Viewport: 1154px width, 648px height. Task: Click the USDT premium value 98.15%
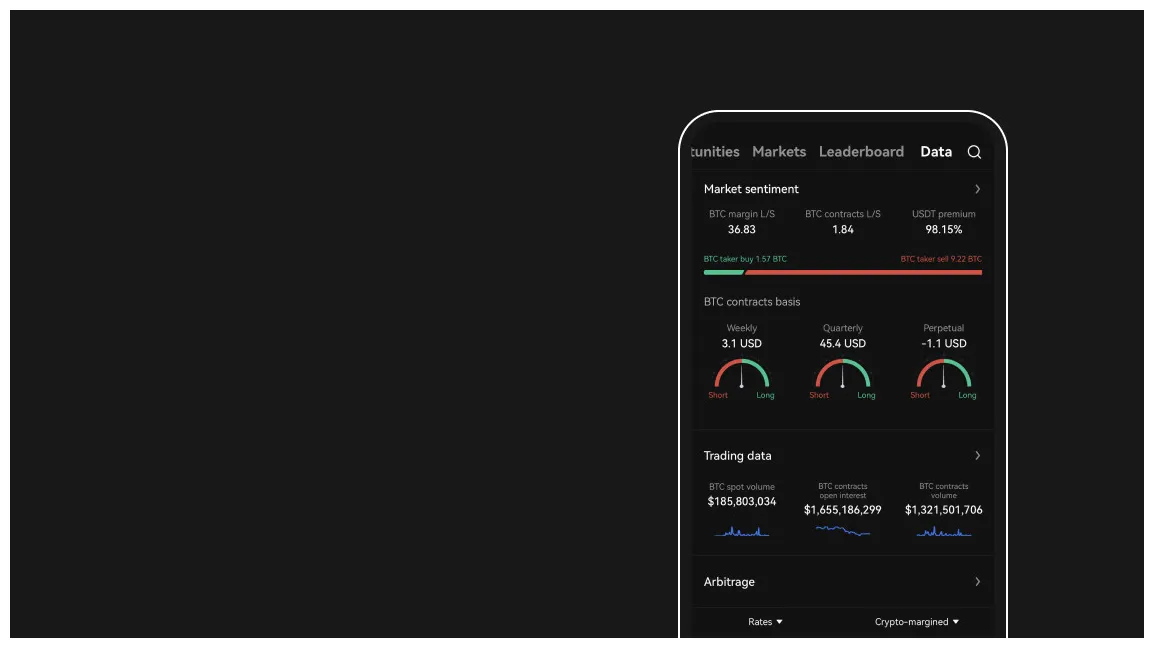click(x=944, y=230)
